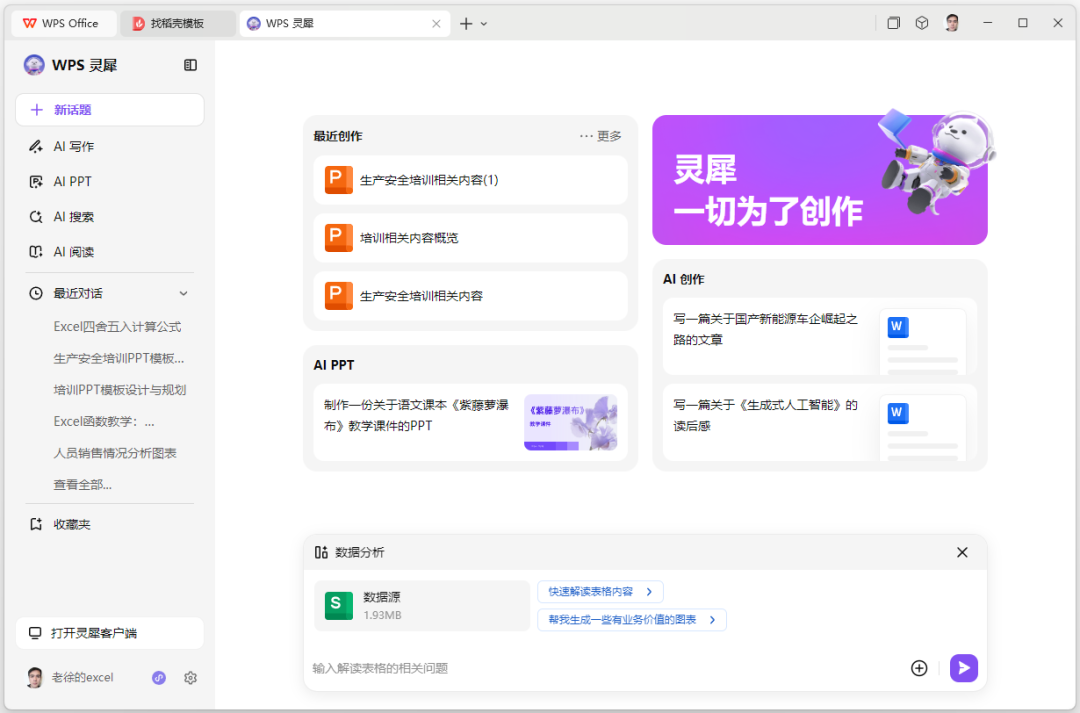1080x713 pixels.
Task: Open conversation 生产安全培训PPT模板...
Action: point(118,358)
